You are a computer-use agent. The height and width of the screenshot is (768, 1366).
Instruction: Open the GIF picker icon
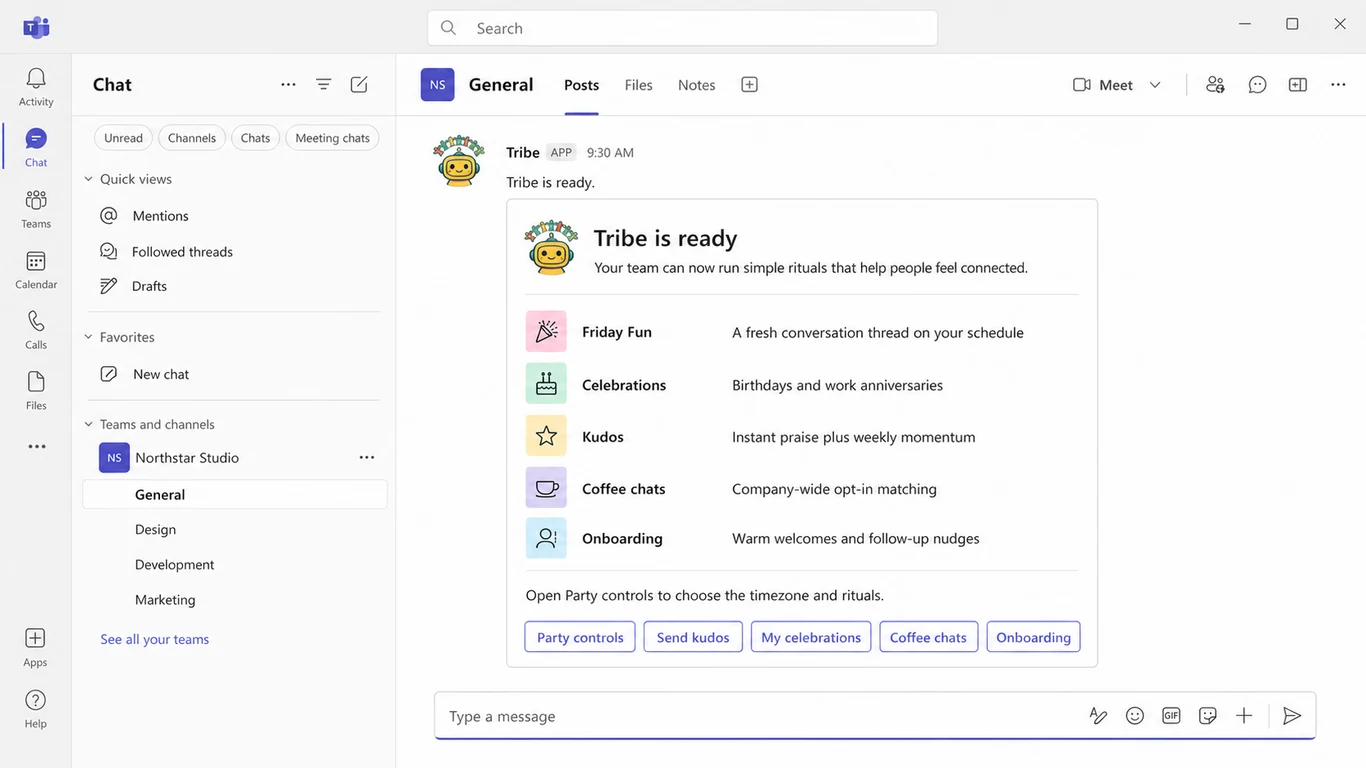1171,716
